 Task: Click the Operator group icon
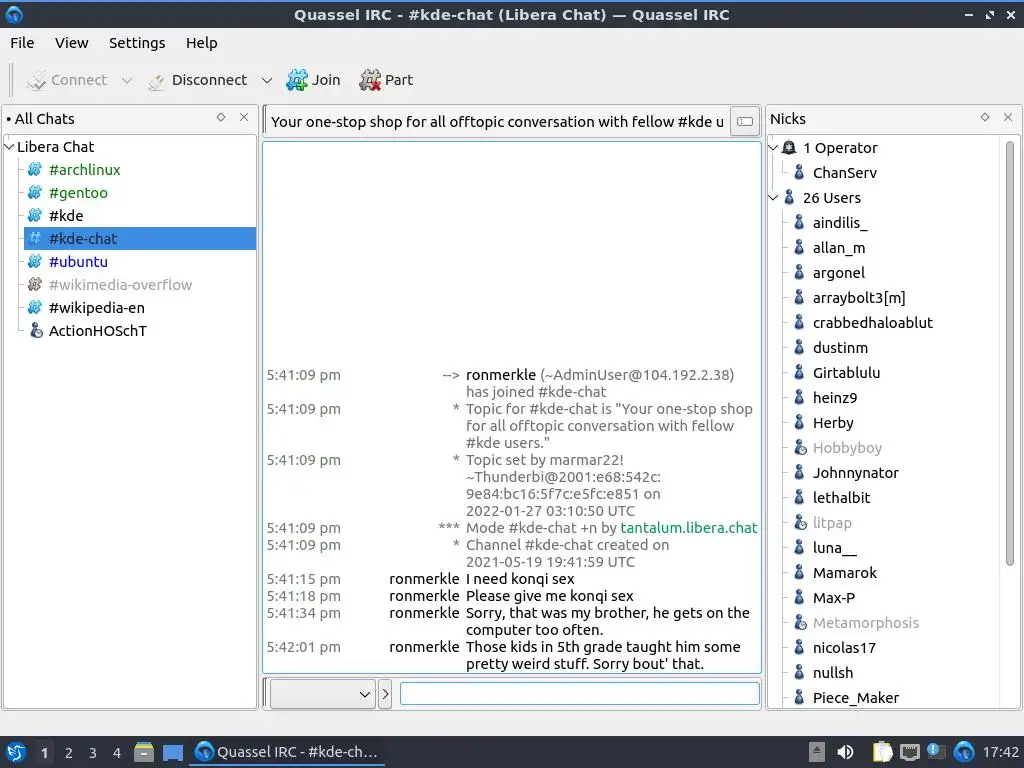coord(789,148)
